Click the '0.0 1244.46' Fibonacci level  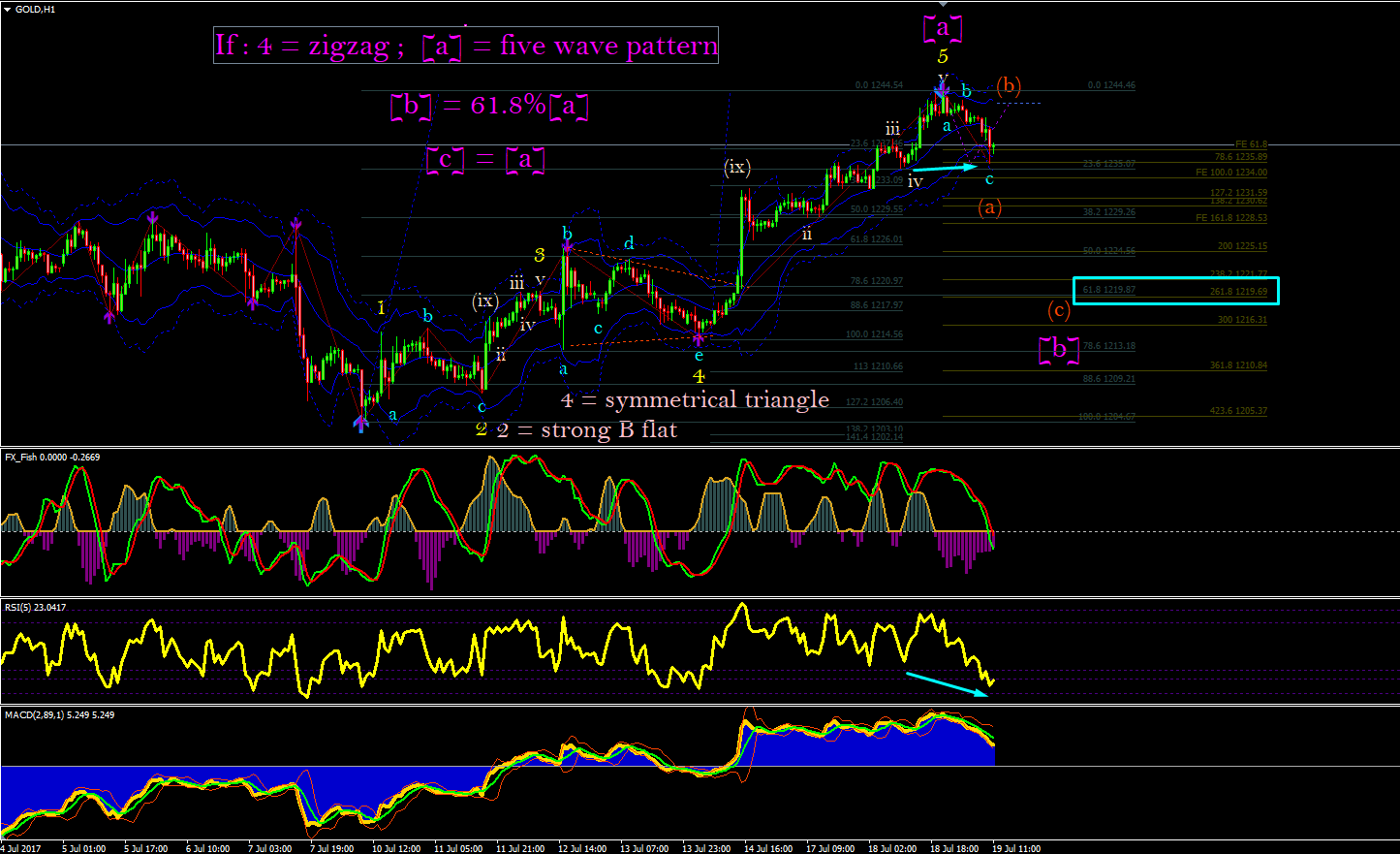pyautogui.click(x=1111, y=85)
